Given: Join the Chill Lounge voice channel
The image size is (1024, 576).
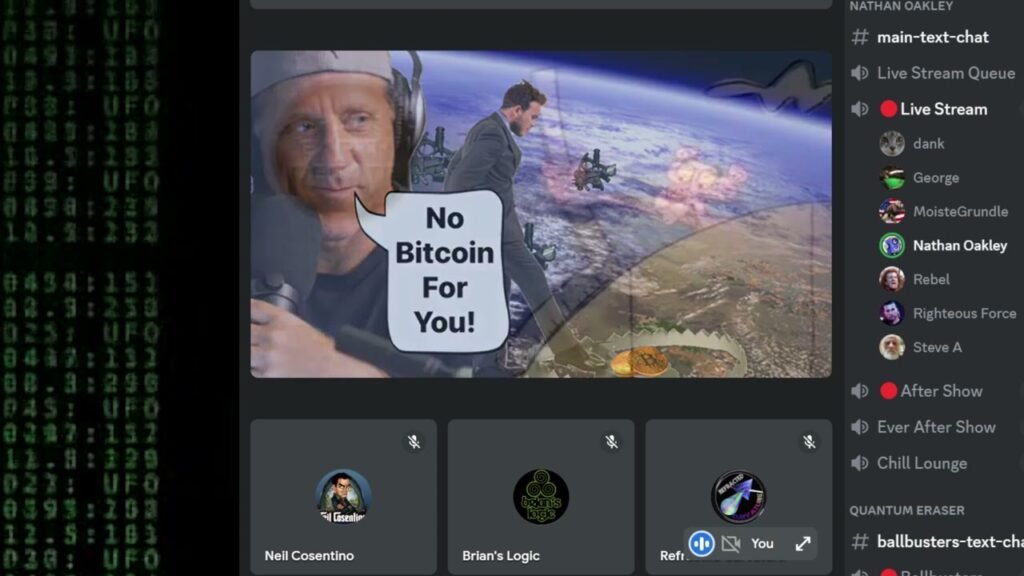Looking at the screenshot, I should click(921, 463).
